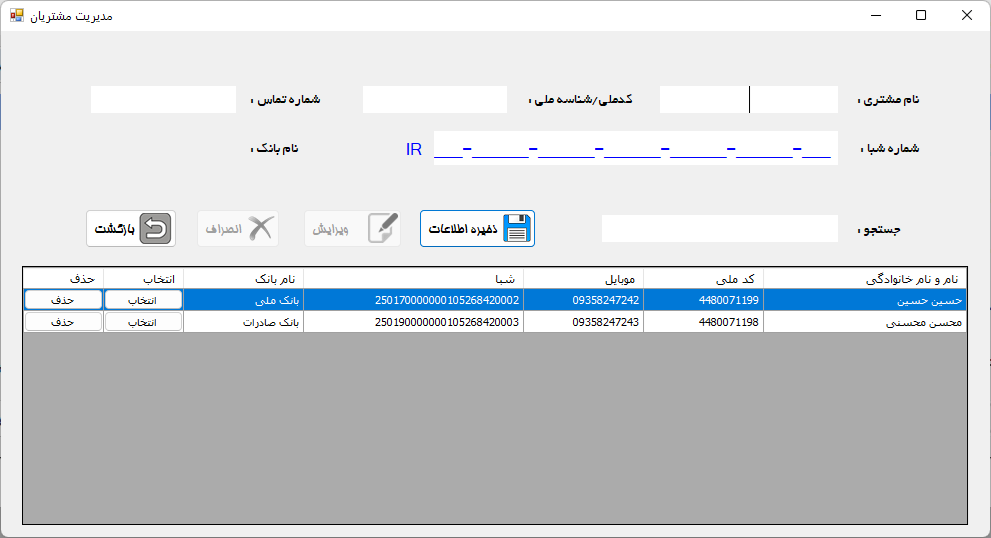Screen dimensions: 991x538
Task: Click Sheba cell ending in 420003
Action: [x=413, y=322]
